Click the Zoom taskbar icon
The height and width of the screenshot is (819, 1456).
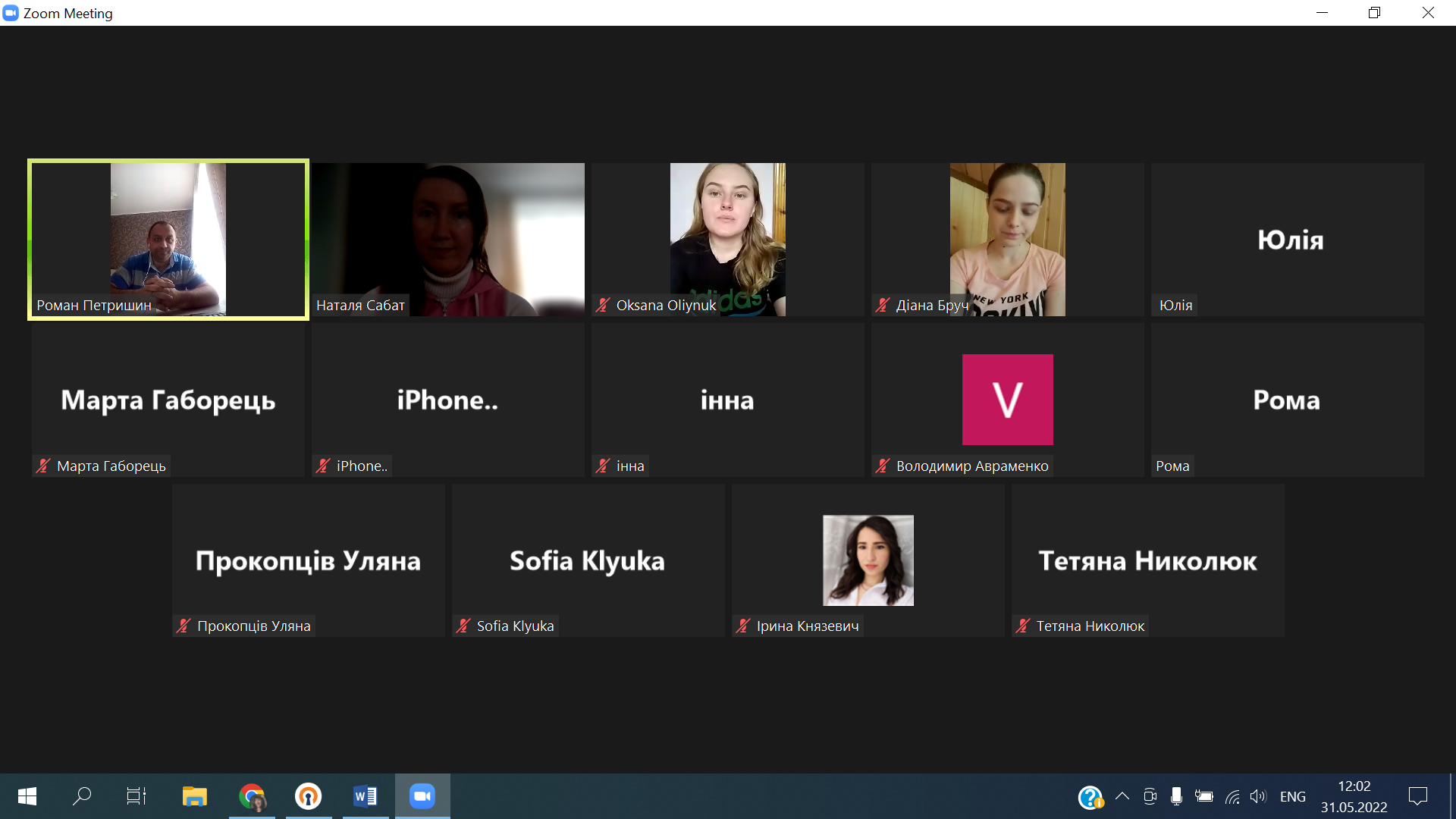422,796
